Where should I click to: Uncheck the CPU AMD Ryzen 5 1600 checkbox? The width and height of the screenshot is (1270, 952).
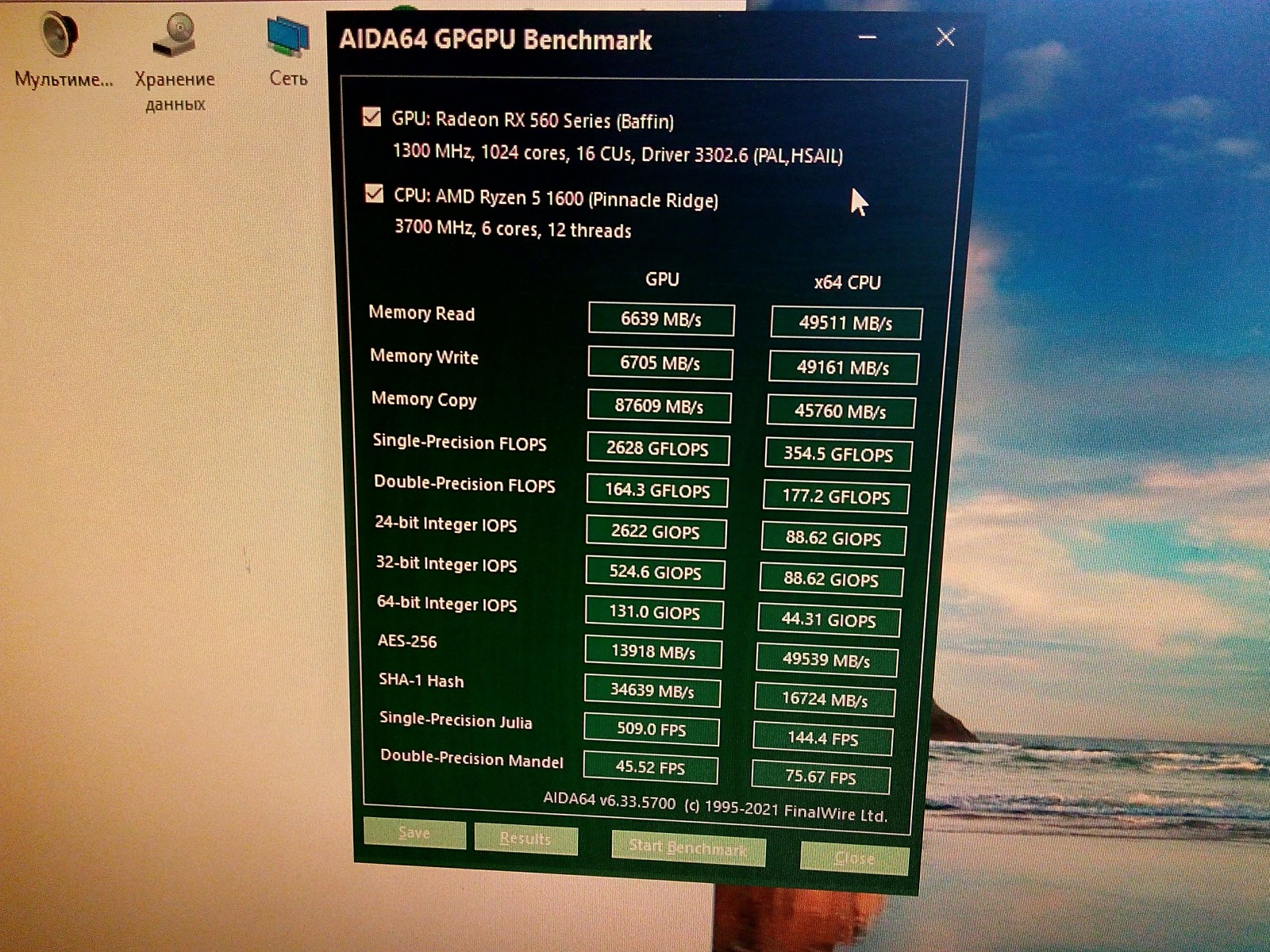tap(374, 194)
